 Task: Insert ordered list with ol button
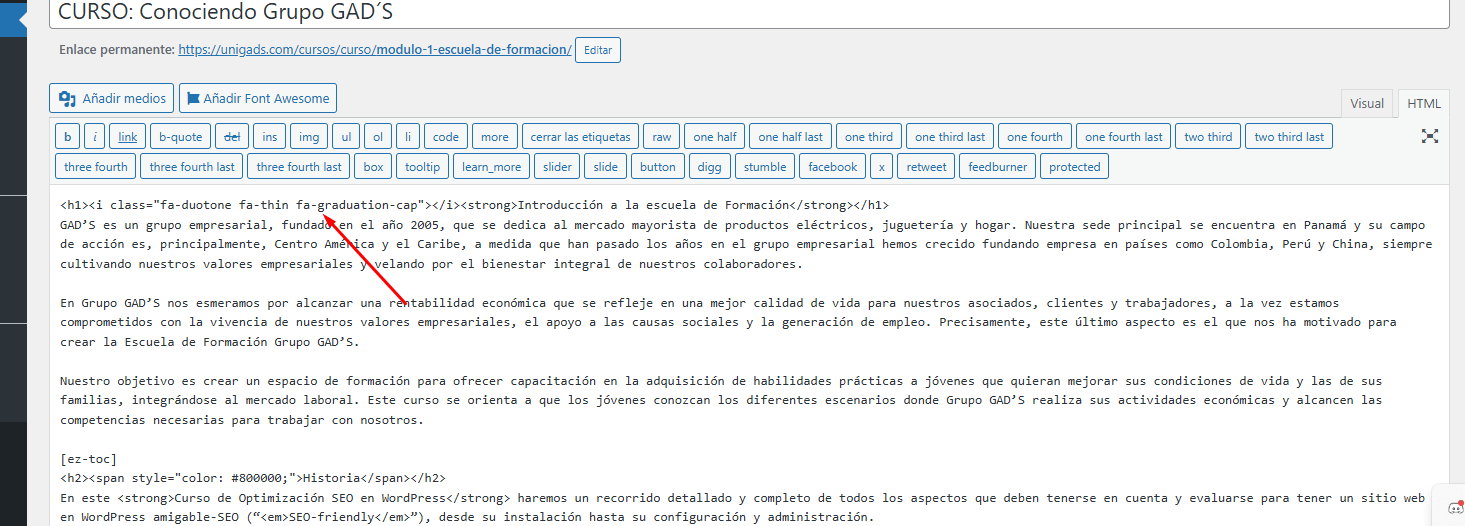[x=378, y=137]
